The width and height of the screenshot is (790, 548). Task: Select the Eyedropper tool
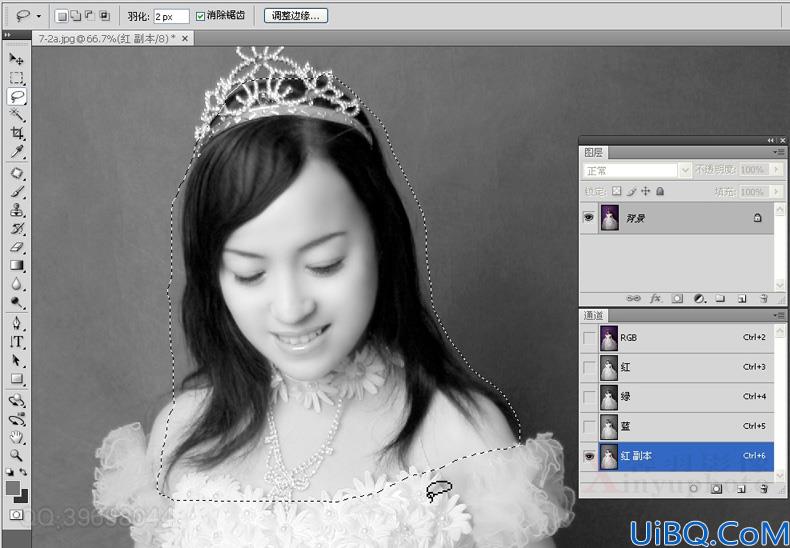(16, 151)
